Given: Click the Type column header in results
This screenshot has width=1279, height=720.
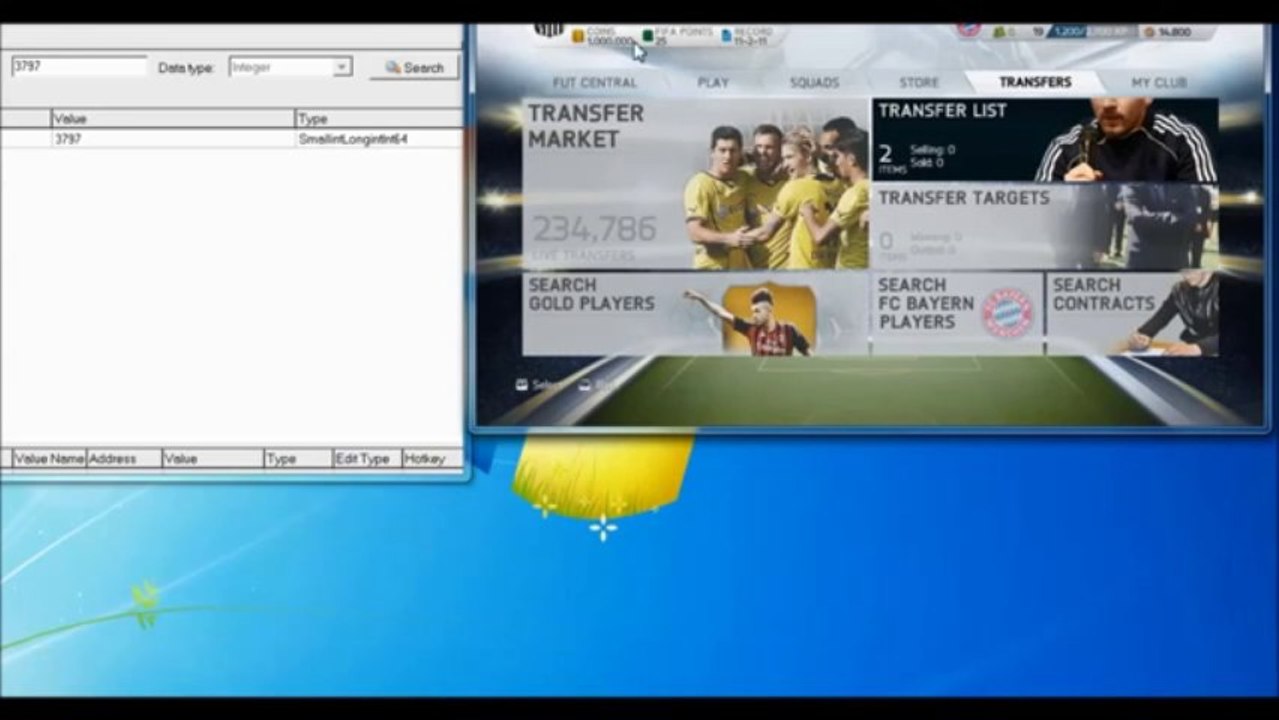Looking at the screenshot, I should coord(378,119).
